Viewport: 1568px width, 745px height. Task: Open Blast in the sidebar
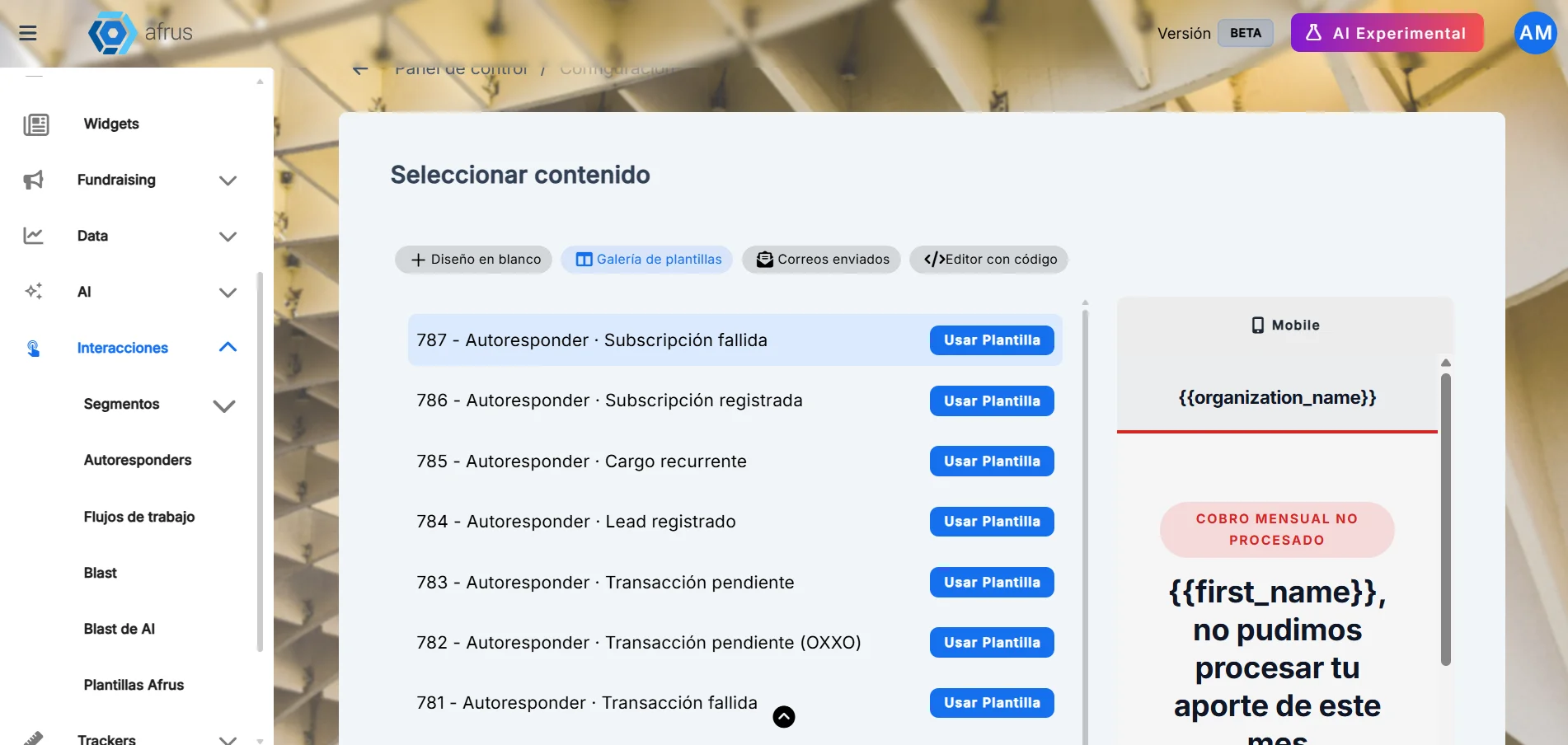click(101, 573)
